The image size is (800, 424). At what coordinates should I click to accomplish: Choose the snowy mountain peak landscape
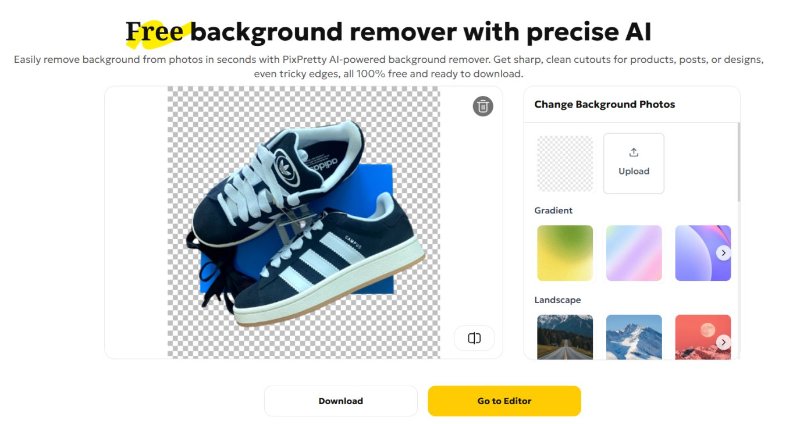tap(634, 337)
